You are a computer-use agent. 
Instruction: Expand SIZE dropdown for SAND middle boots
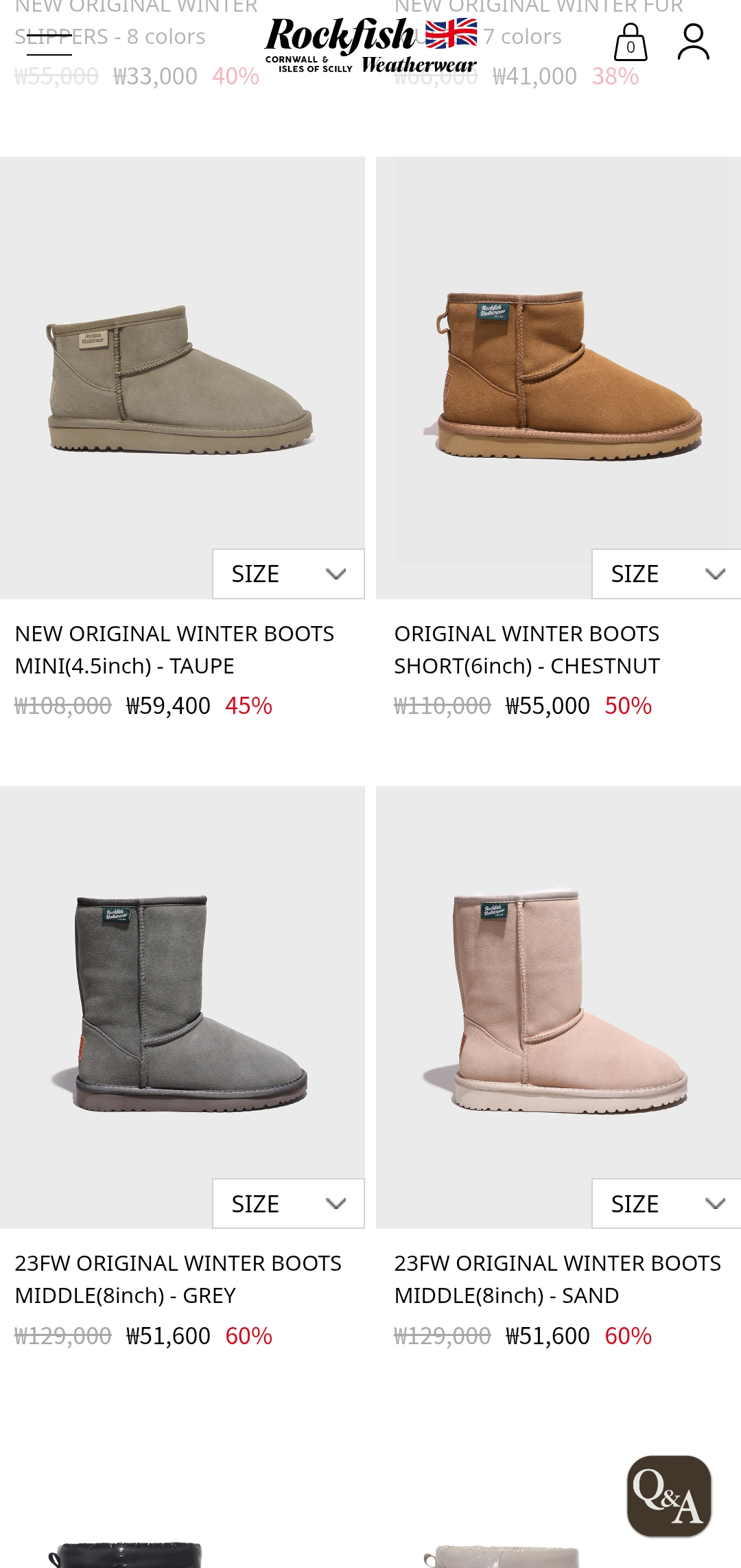pos(667,1203)
